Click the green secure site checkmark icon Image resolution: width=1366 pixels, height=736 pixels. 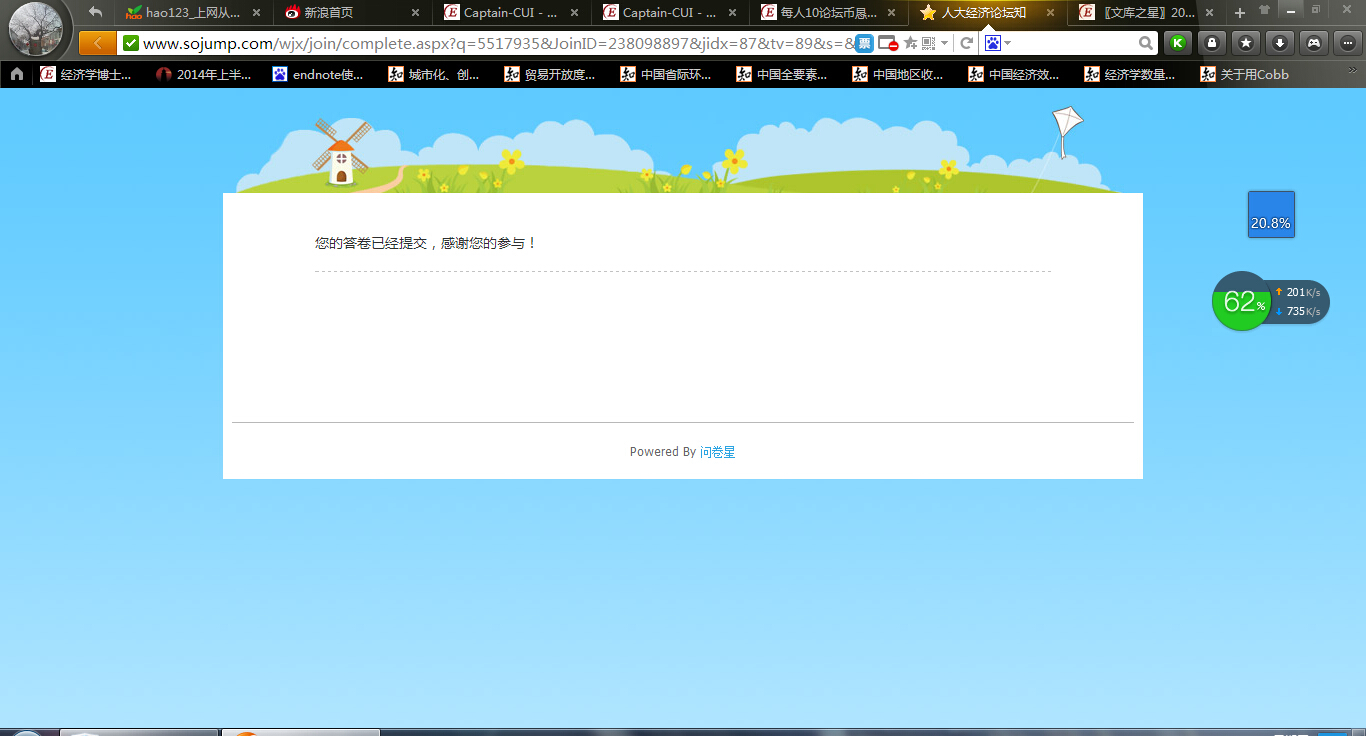click(x=131, y=43)
